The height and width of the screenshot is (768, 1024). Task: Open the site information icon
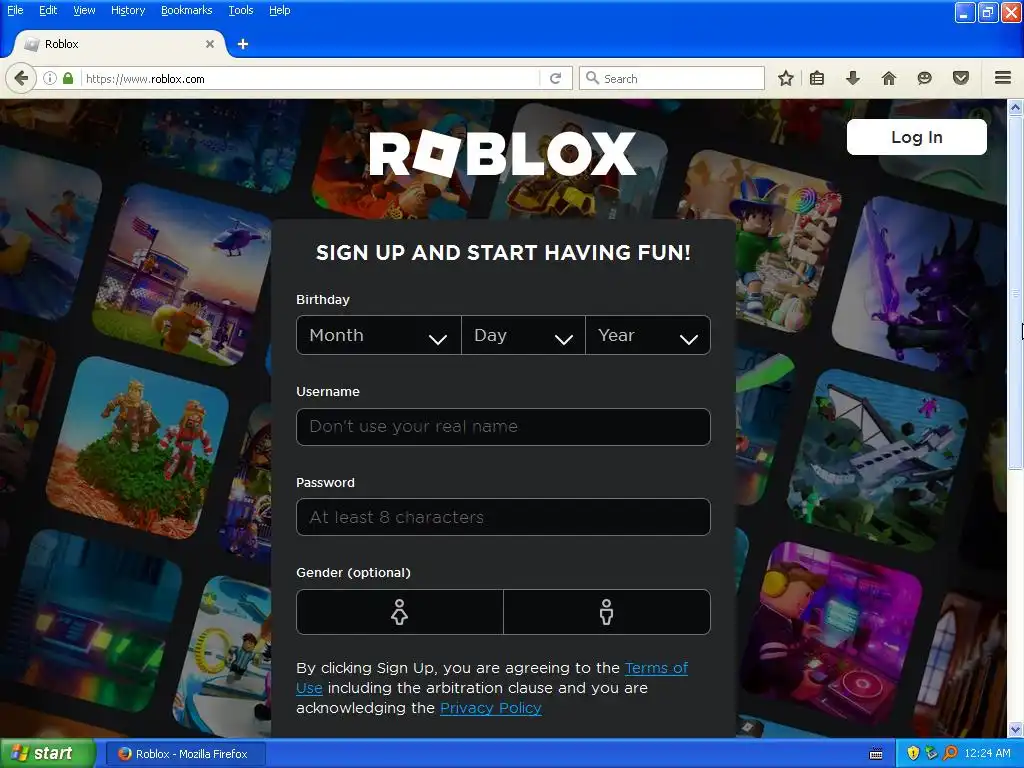click(x=50, y=78)
